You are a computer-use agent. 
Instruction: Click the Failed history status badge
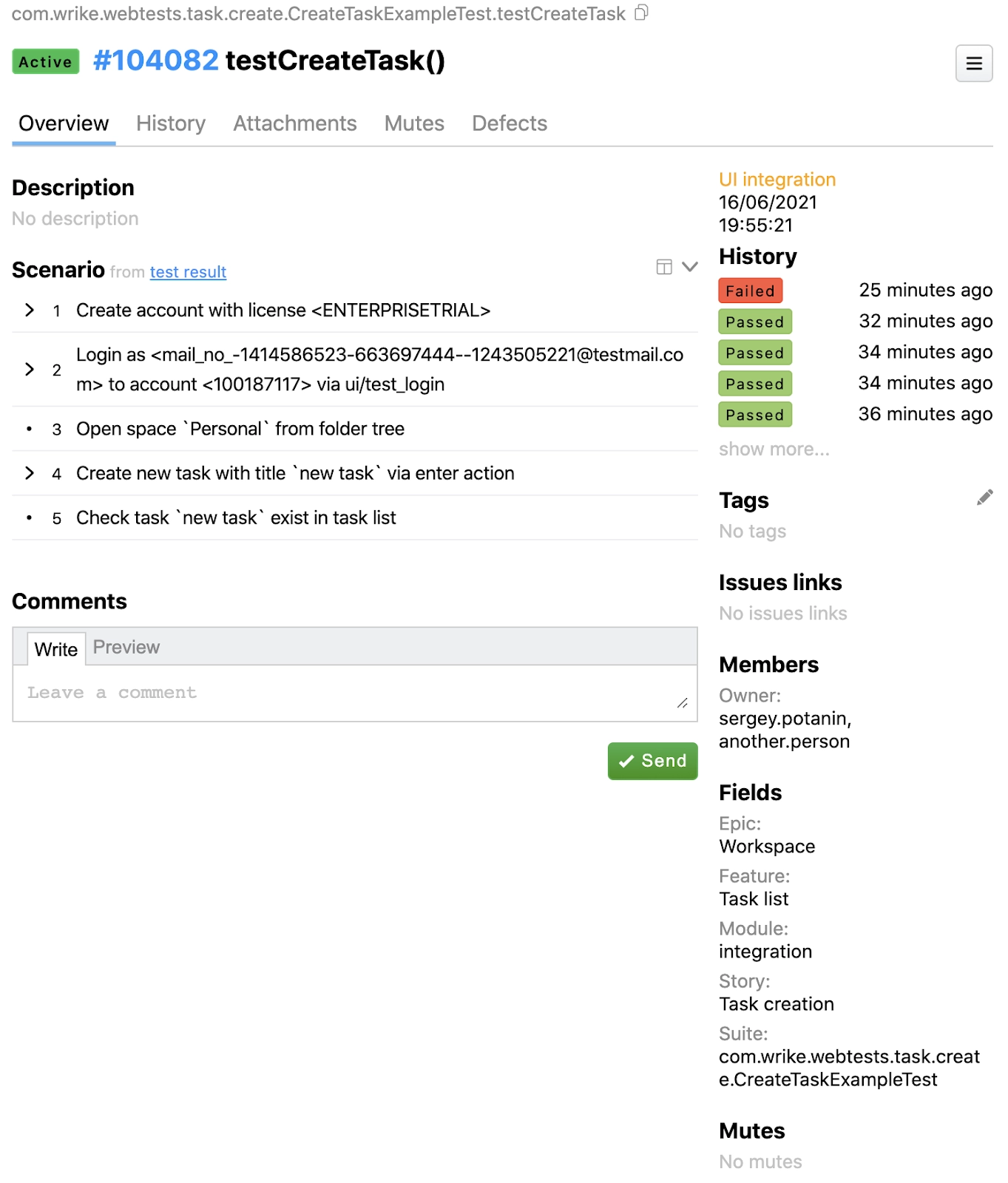pos(750,291)
